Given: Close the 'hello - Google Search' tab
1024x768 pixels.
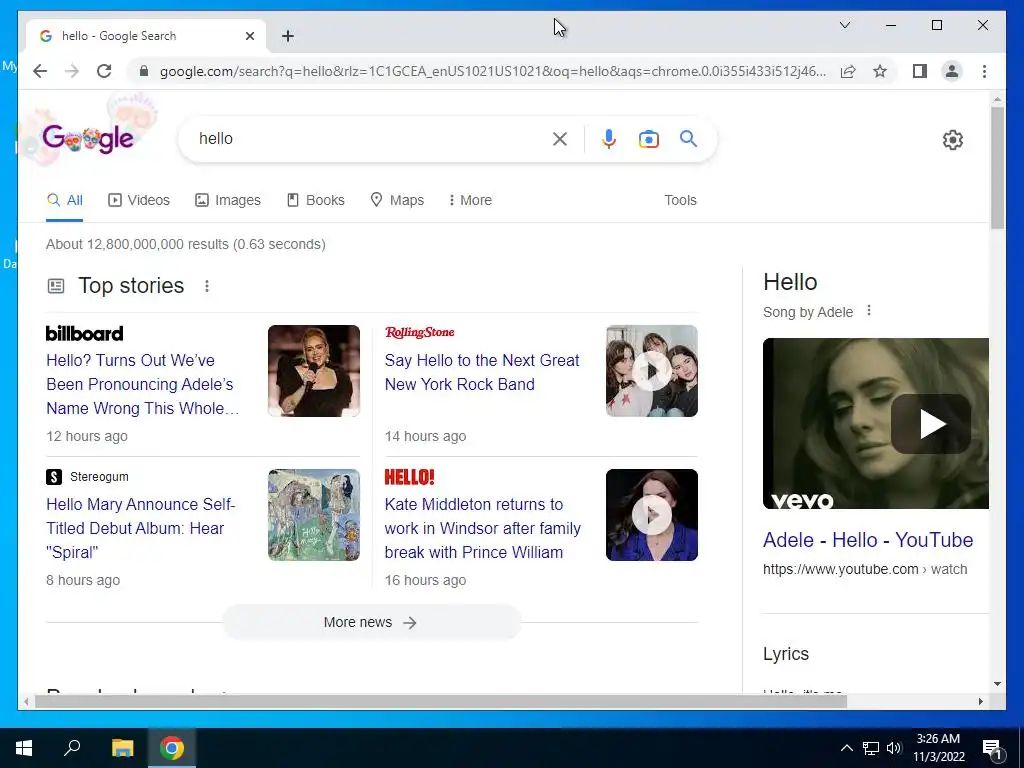Looking at the screenshot, I should click(x=249, y=36).
